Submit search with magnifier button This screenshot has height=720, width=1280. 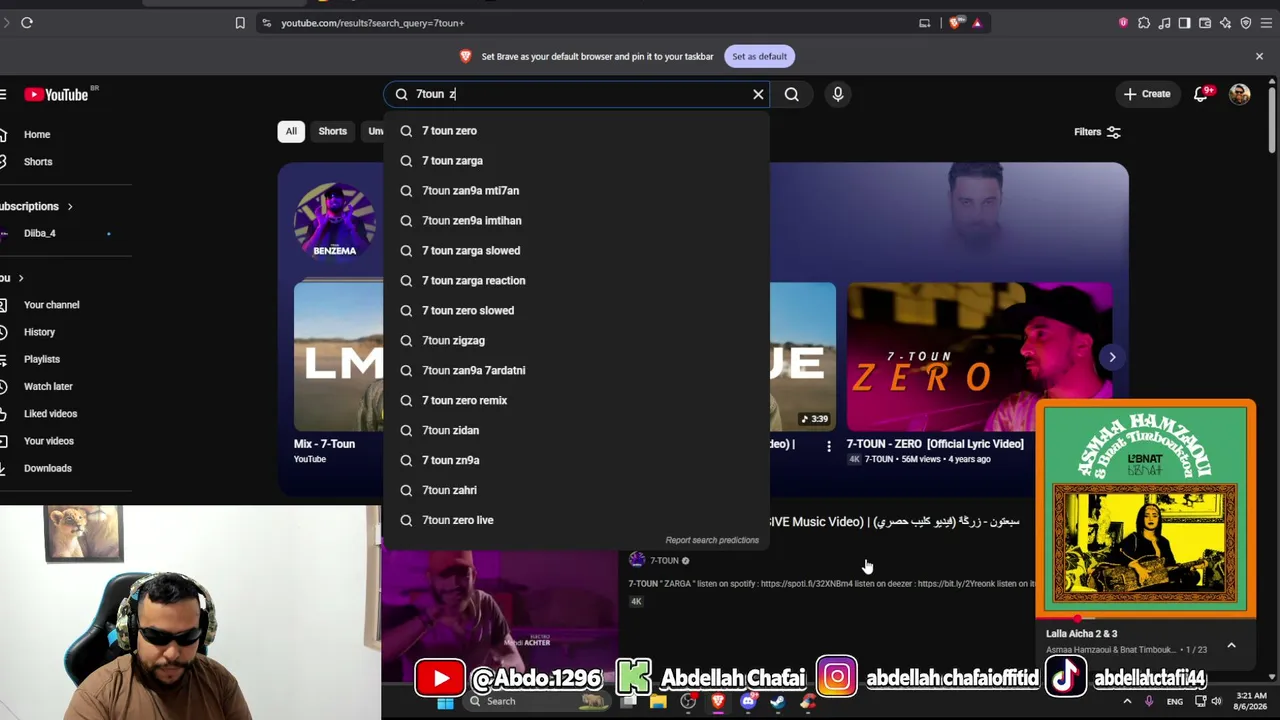click(792, 94)
